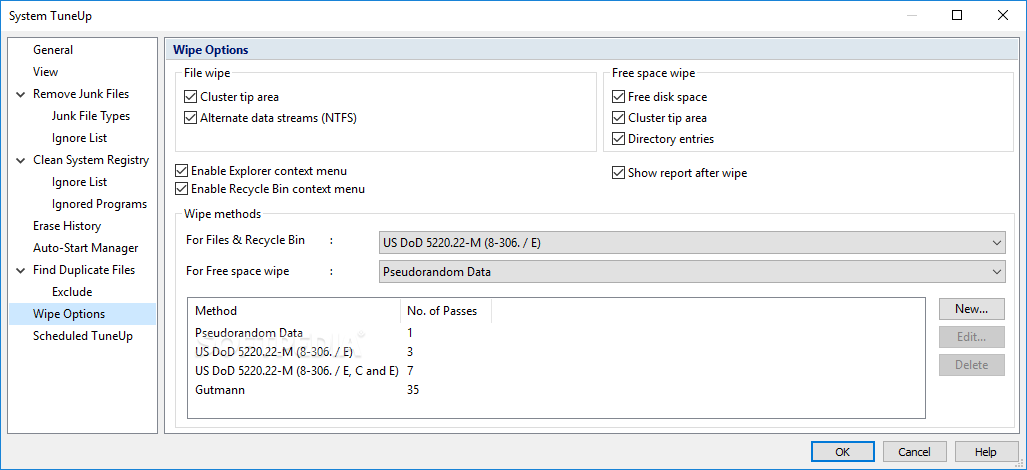Open Auto-Start Manager settings
1027x470 pixels.
click(86, 248)
